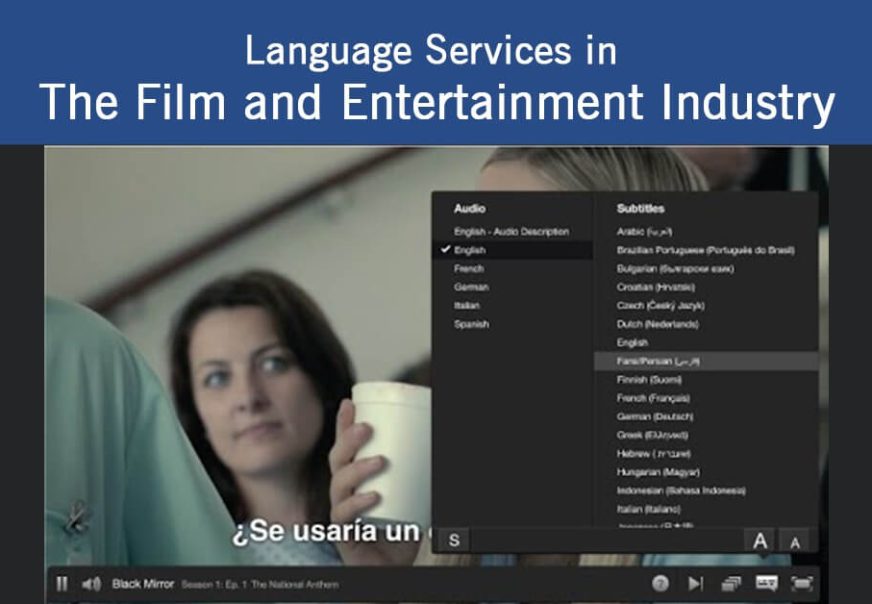Image resolution: width=872 pixels, height=604 pixels.
Task: Switch audio to Spanish
Action: point(471,324)
